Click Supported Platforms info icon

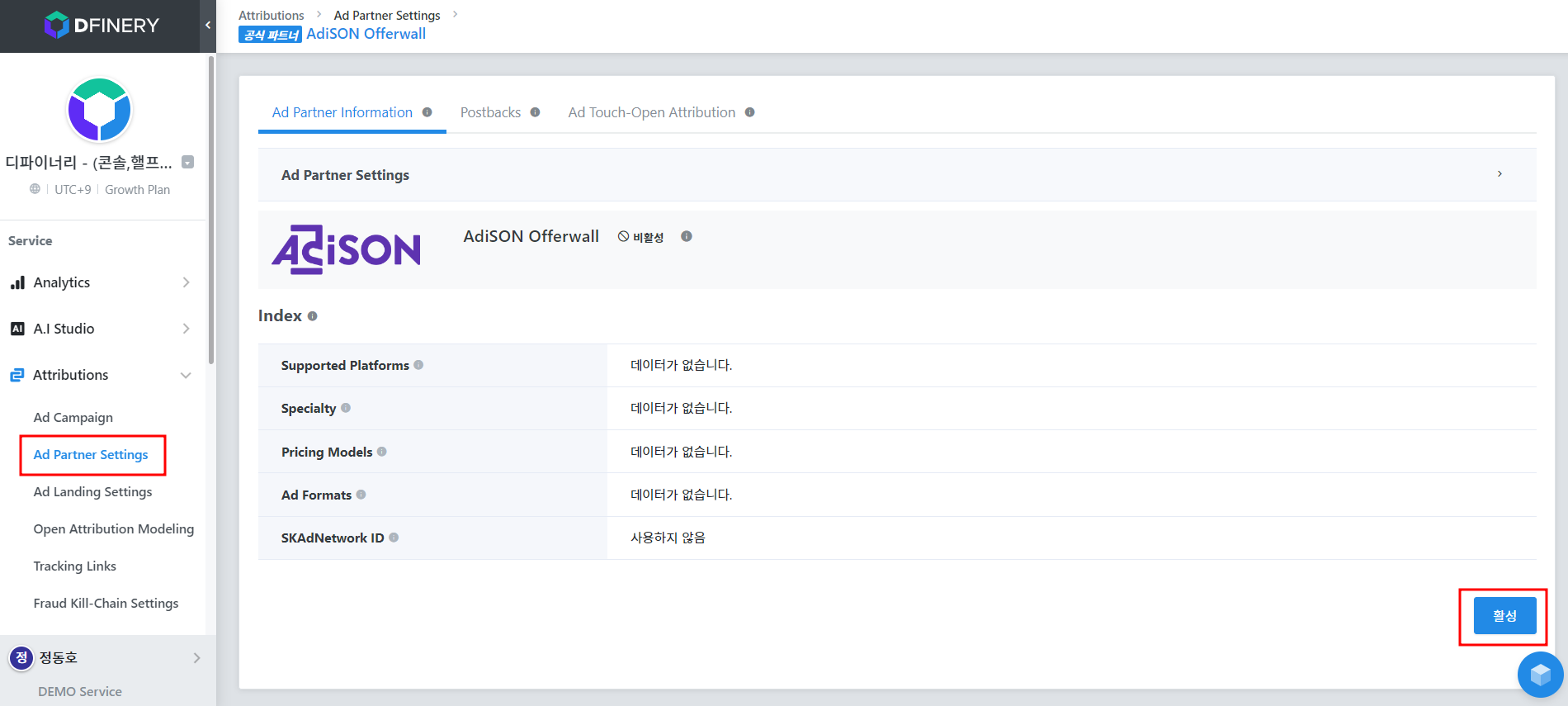pyautogui.click(x=419, y=365)
